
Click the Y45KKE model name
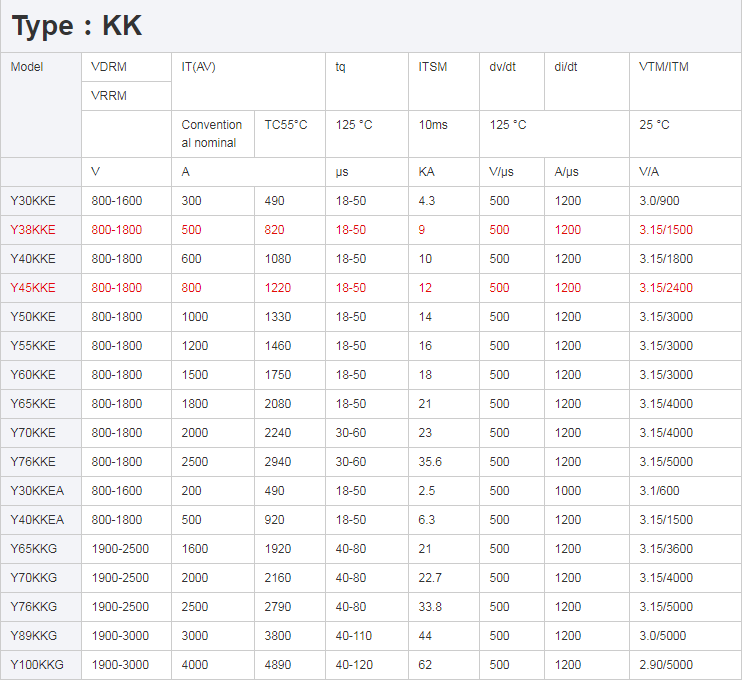click(x=33, y=288)
